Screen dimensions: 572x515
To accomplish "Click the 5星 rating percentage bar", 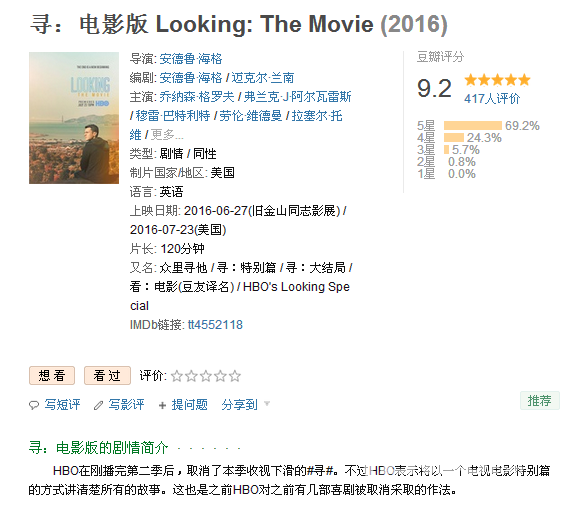I will coord(473,126).
